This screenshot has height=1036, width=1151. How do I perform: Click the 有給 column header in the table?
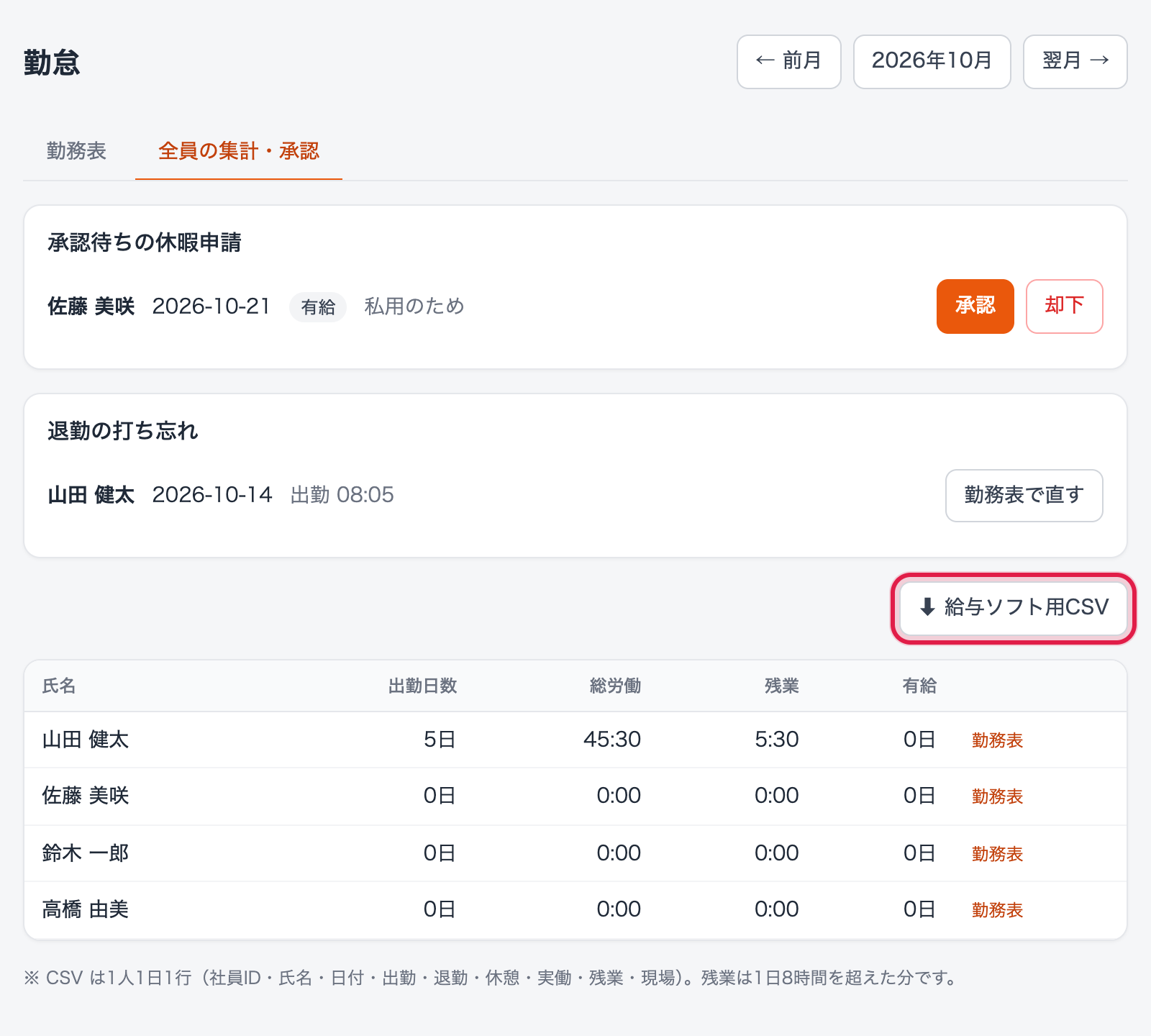pyautogui.click(x=919, y=686)
